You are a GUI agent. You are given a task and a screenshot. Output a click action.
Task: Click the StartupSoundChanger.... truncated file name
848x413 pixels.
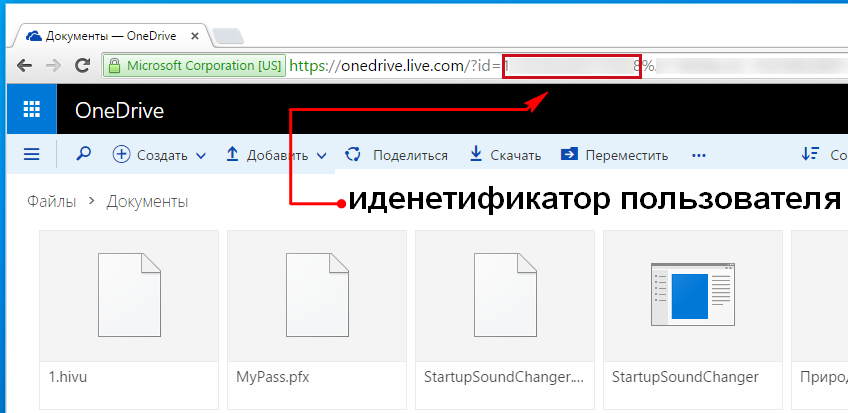tap(504, 377)
